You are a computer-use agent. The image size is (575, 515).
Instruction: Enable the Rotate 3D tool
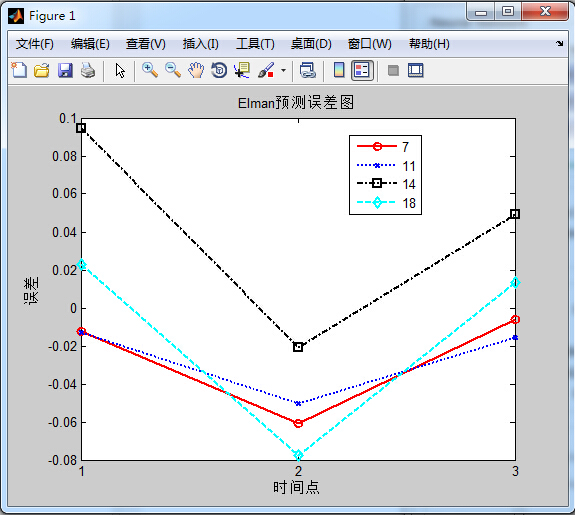[x=219, y=70]
